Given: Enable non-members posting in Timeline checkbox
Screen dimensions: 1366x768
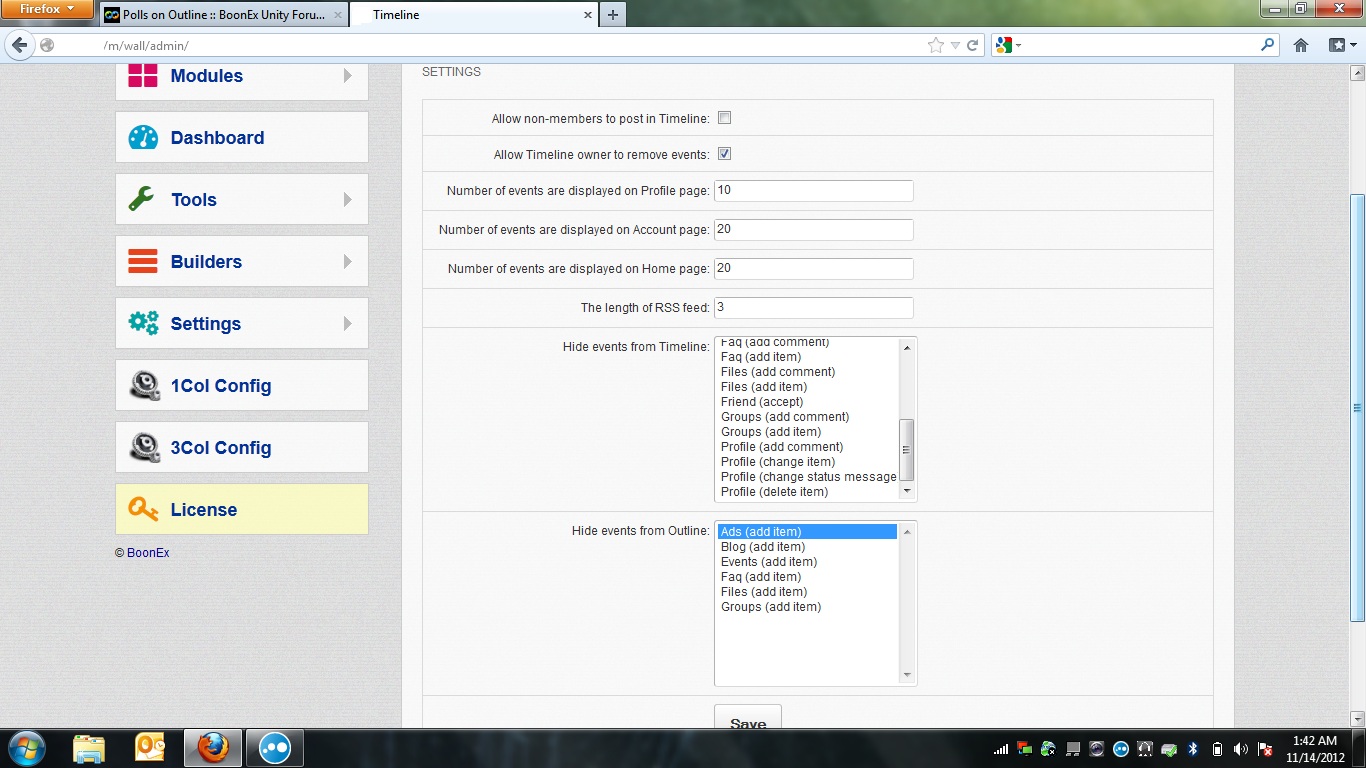Looking at the screenshot, I should coord(725,118).
